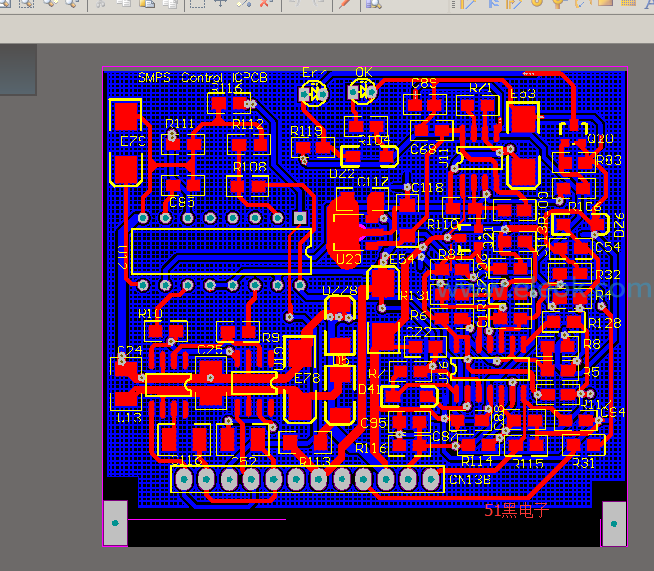
Task: Choose the dashed Select Region tool
Action: (197, 3)
